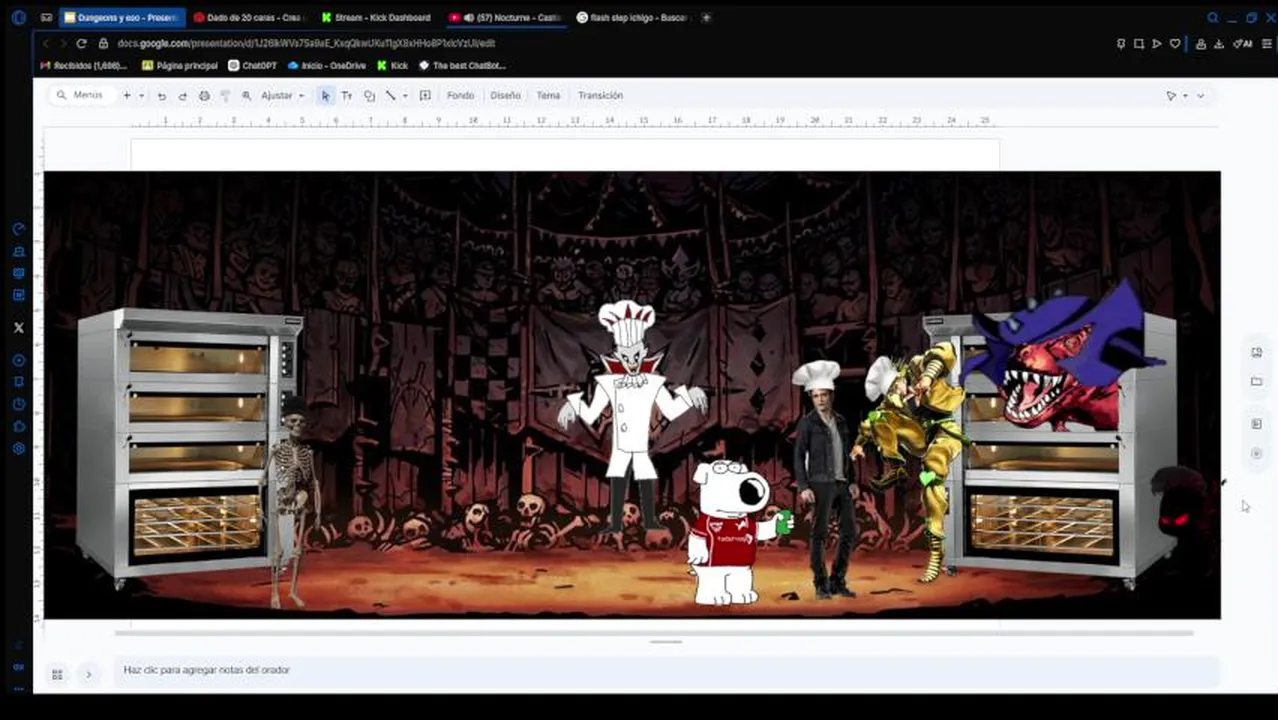Go back to the previous page

coord(45,44)
